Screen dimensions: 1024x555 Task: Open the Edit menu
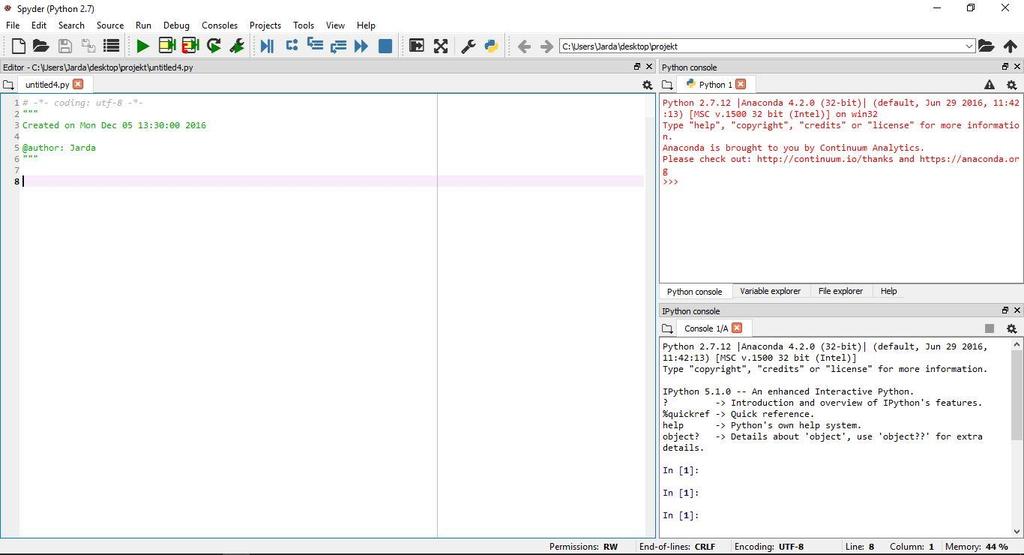[39, 25]
